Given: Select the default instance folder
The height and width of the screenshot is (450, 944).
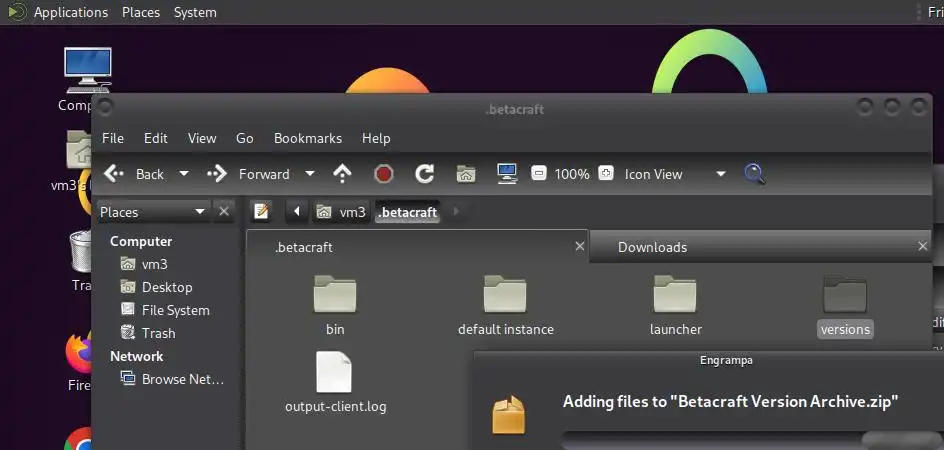Looking at the screenshot, I should click(506, 305).
